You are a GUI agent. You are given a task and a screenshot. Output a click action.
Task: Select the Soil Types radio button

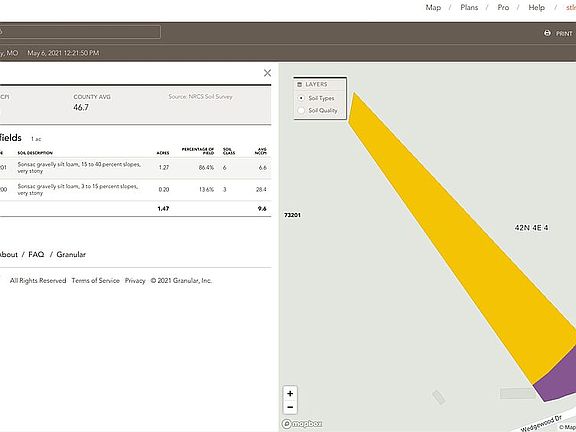tap(301, 98)
